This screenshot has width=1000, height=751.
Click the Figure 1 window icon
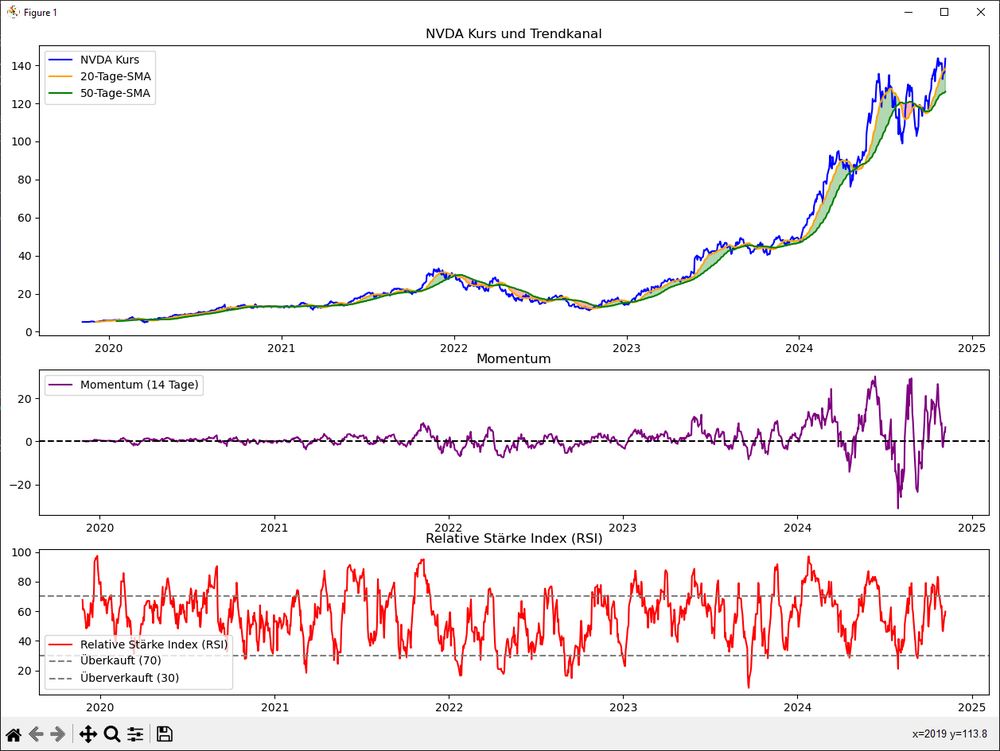pos(13,12)
